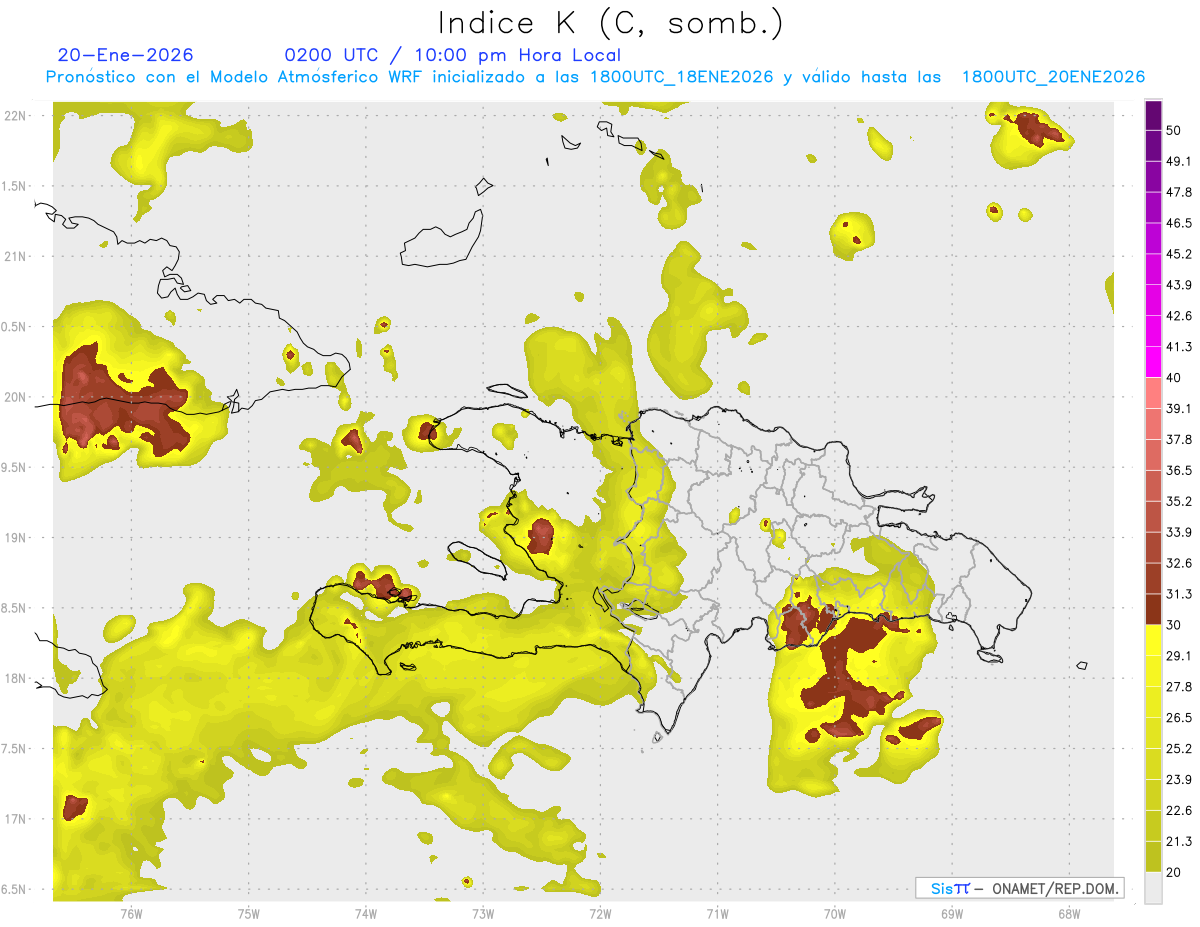Click the '20' value on color scale
This screenshot has width=1200, height=927.
pos(1175,872)
